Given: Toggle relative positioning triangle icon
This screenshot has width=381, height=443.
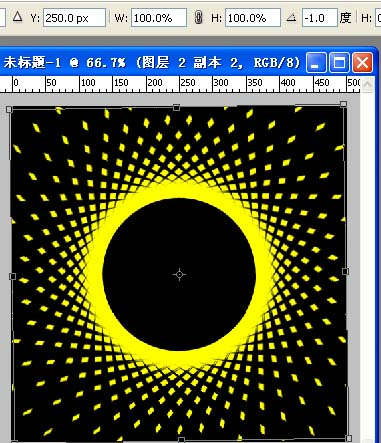Looking at the screenshot, I should [x=17, y=16].
